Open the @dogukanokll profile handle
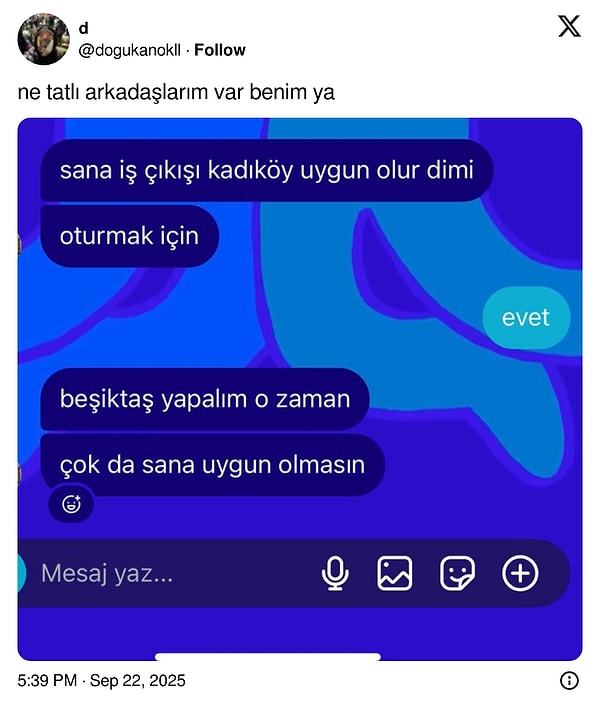 click(130, 50)
